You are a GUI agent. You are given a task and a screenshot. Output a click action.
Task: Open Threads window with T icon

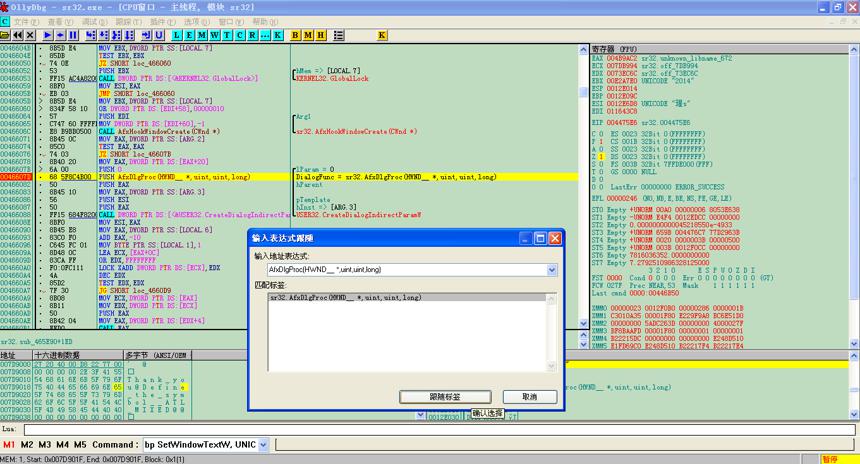click(x=227, y=35)
